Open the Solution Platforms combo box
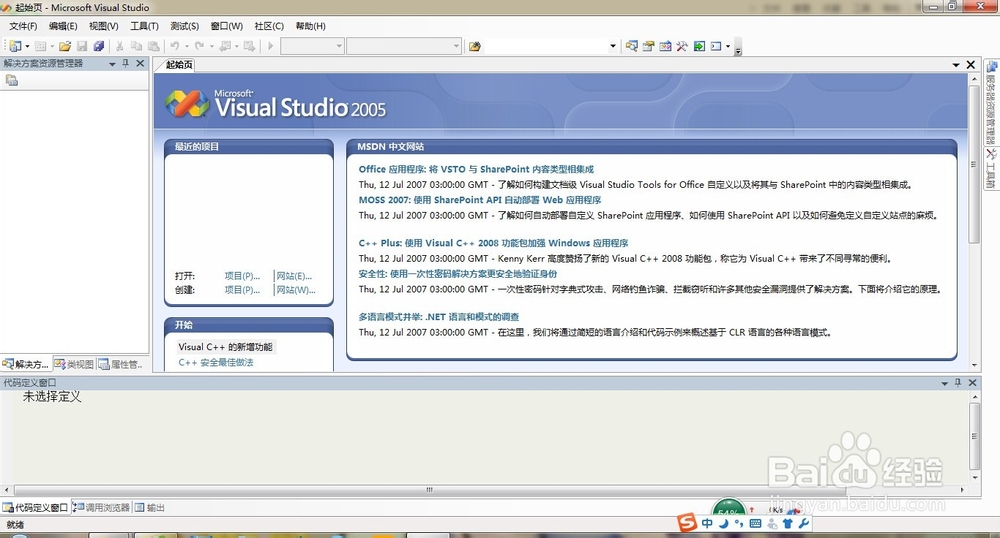Image resolution: width=1000 pixels, height=538 pixels. tap(404, 46)
